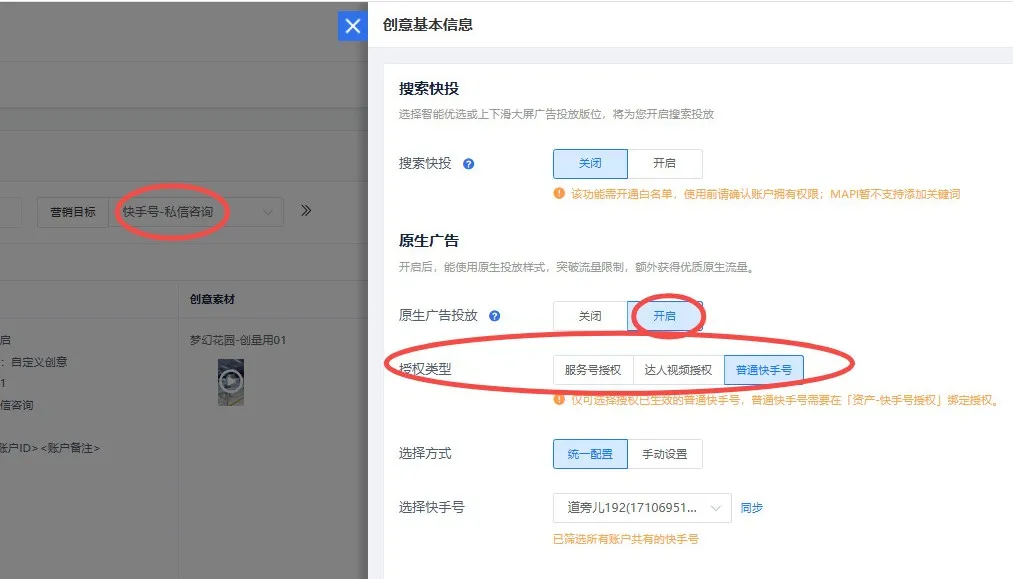This screenshot has width=1013, height=579.
Task: Select 统一配置 as the selection method
Action: coord(590,454)
